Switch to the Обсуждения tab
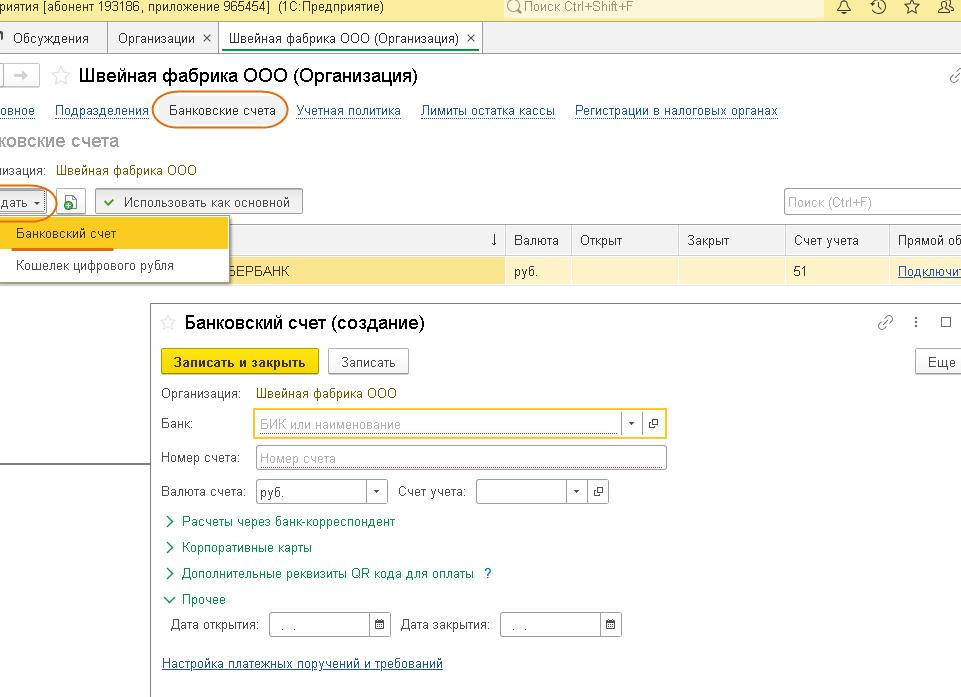The height and width of the screenshot is (697, 961). [x=50, y=38]
